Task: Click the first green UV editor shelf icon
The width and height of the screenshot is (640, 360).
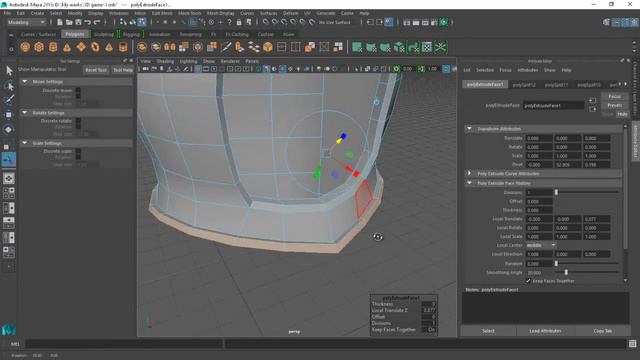Action: click(x=357, y=47)
